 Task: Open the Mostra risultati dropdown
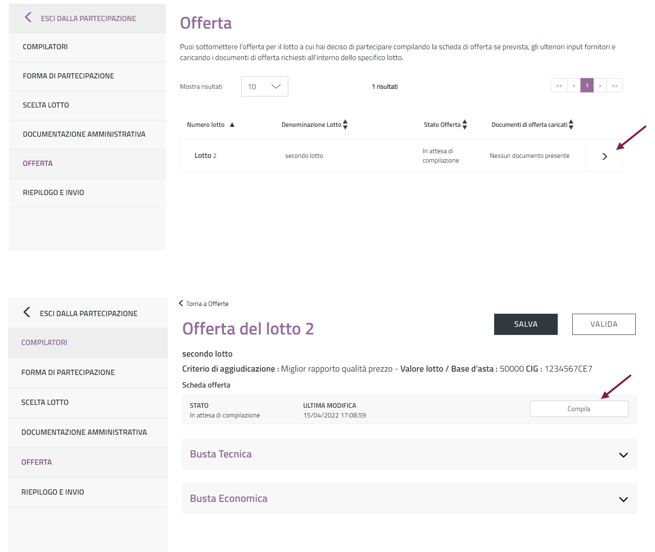(x=264, y=87)
